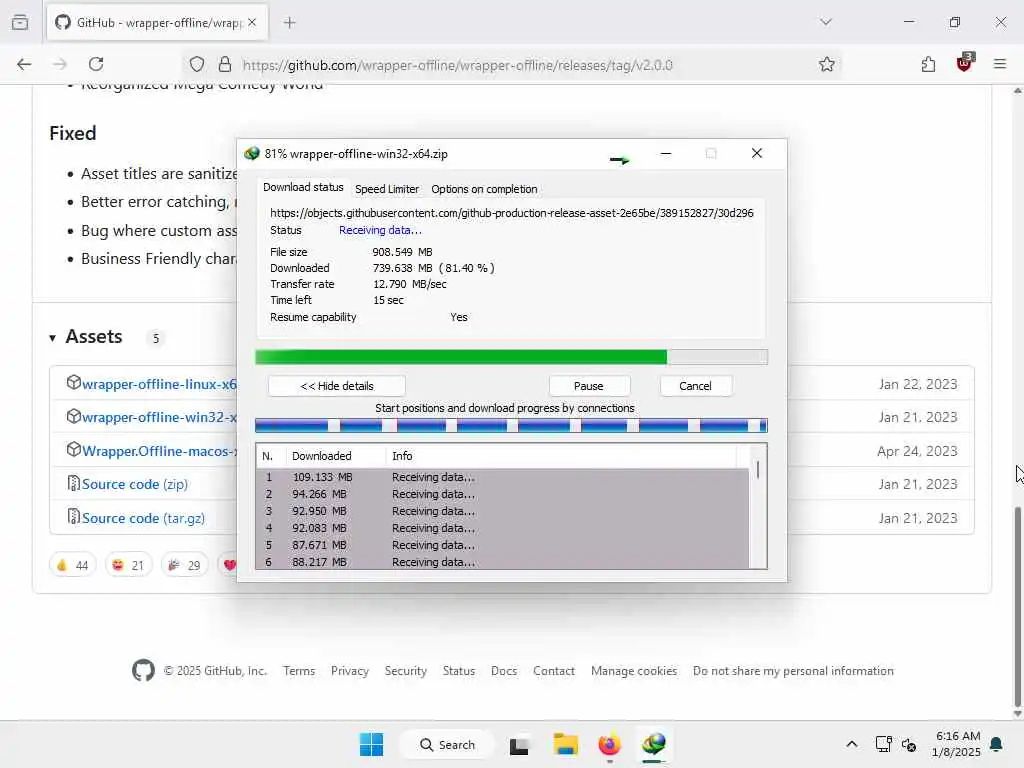The image size is (1024, 768).
Task: Select connection row 6 with 88.217 MB
Action: [503, 562]
